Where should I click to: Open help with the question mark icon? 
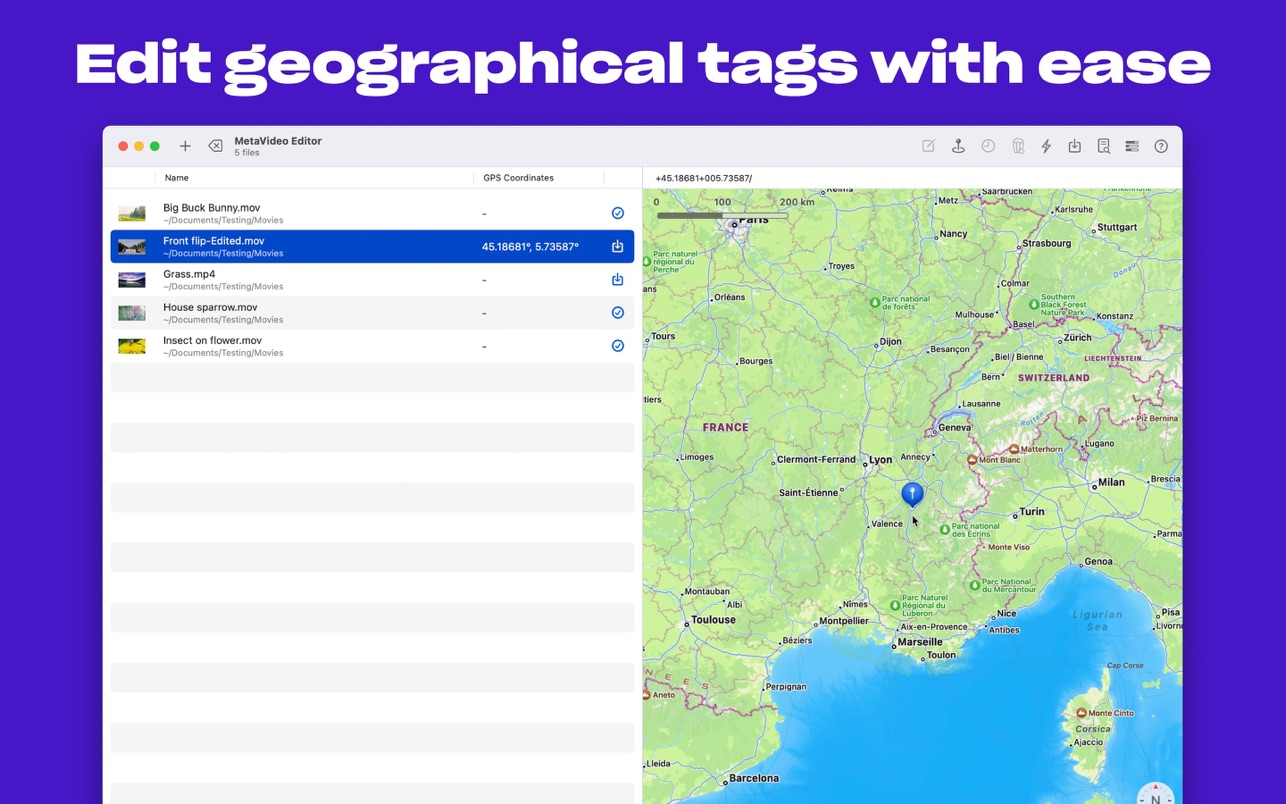[1161, 146]
